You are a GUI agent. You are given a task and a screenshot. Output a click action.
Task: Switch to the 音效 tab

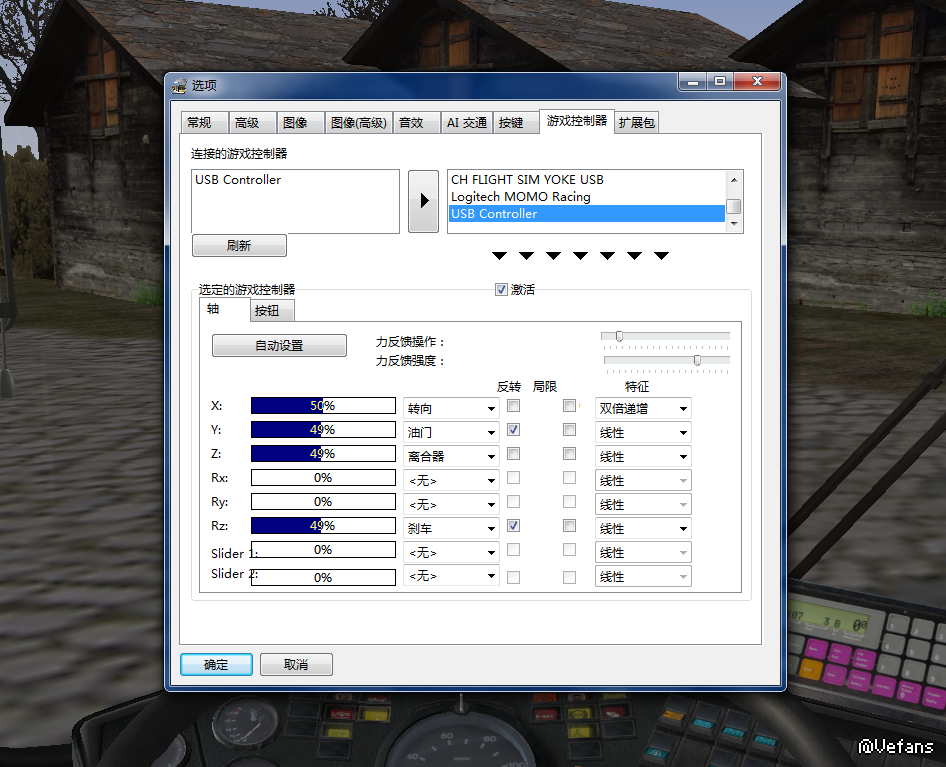(416, 123)
